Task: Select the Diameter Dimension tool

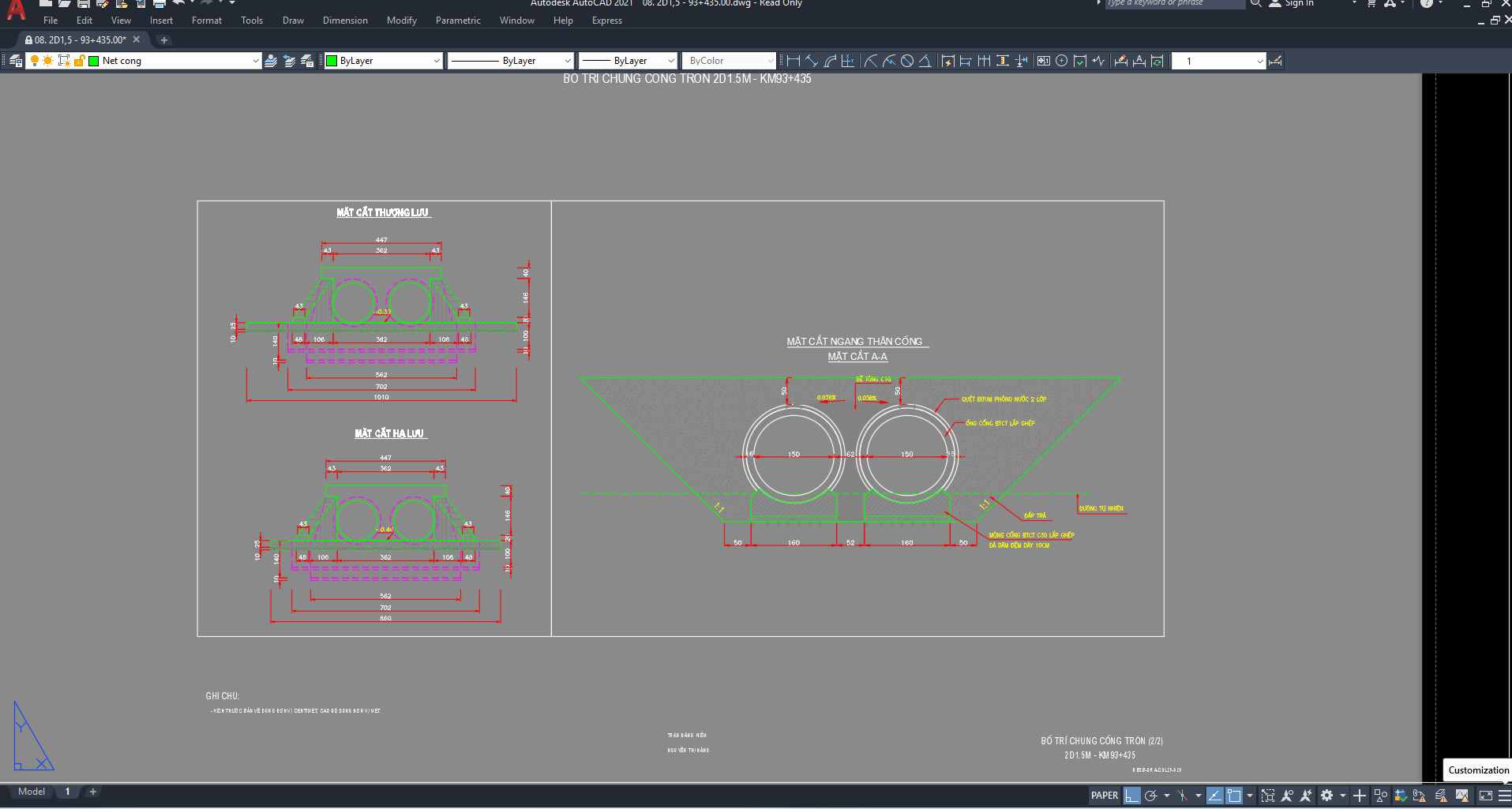Action: (x=907, y=61)
